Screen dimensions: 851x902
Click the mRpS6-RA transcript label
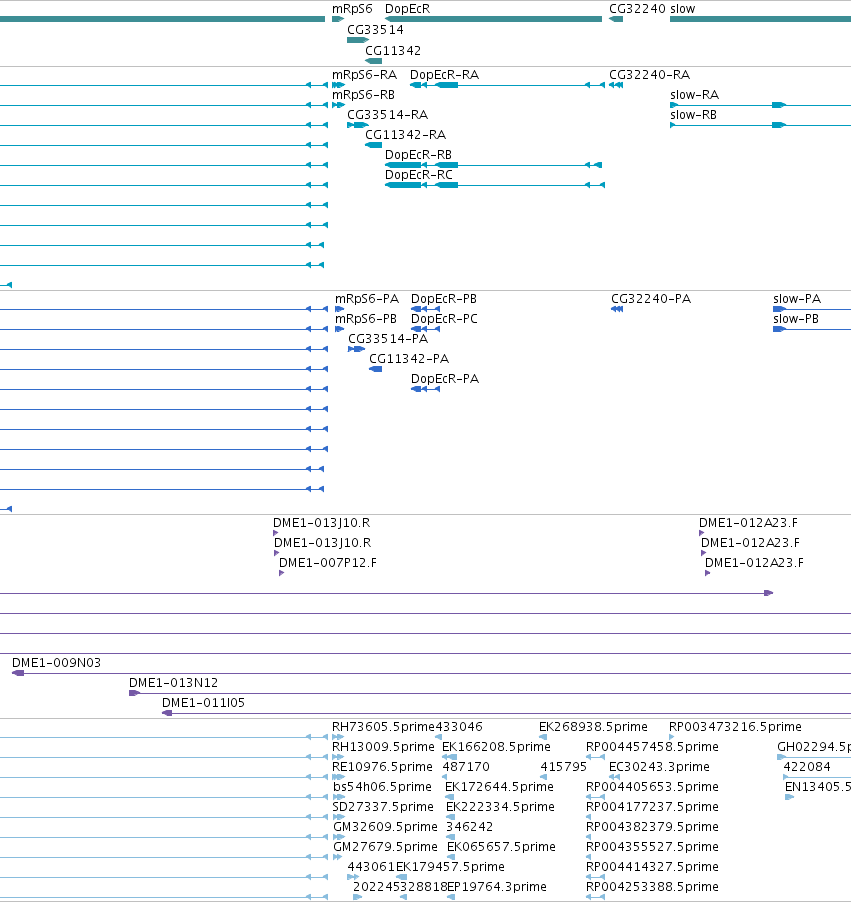click(364, 75)
